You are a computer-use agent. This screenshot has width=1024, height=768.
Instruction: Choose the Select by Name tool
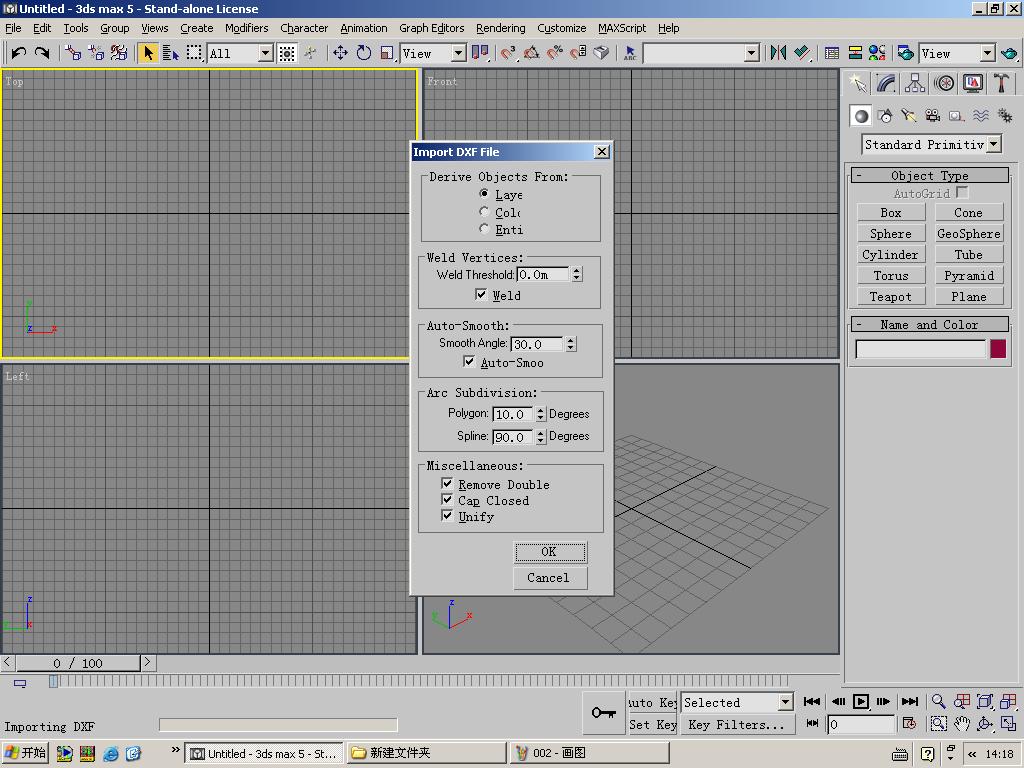point(171,53)
